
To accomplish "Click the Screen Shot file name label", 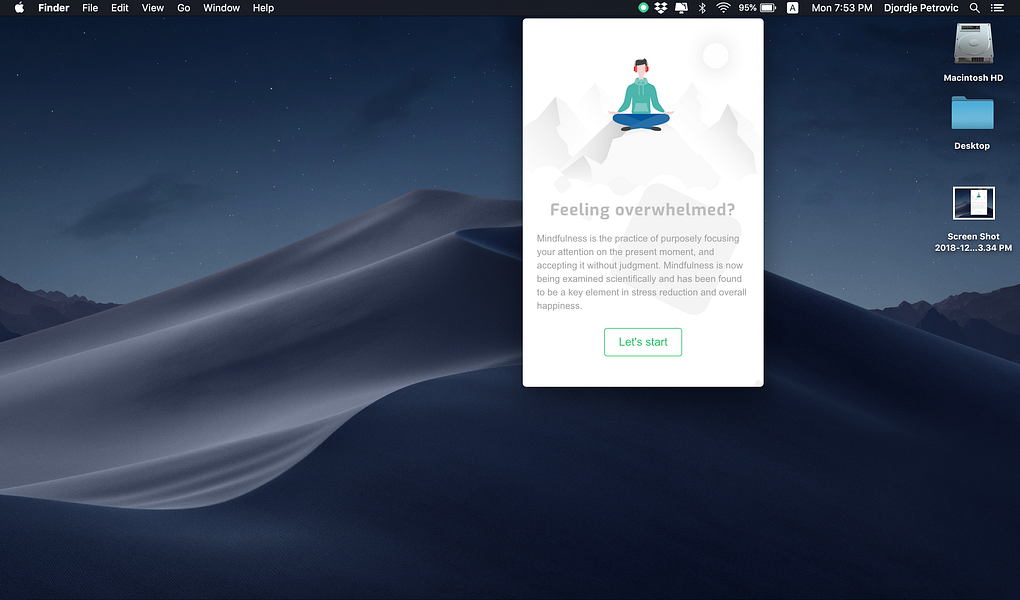I will pos(973,242).
